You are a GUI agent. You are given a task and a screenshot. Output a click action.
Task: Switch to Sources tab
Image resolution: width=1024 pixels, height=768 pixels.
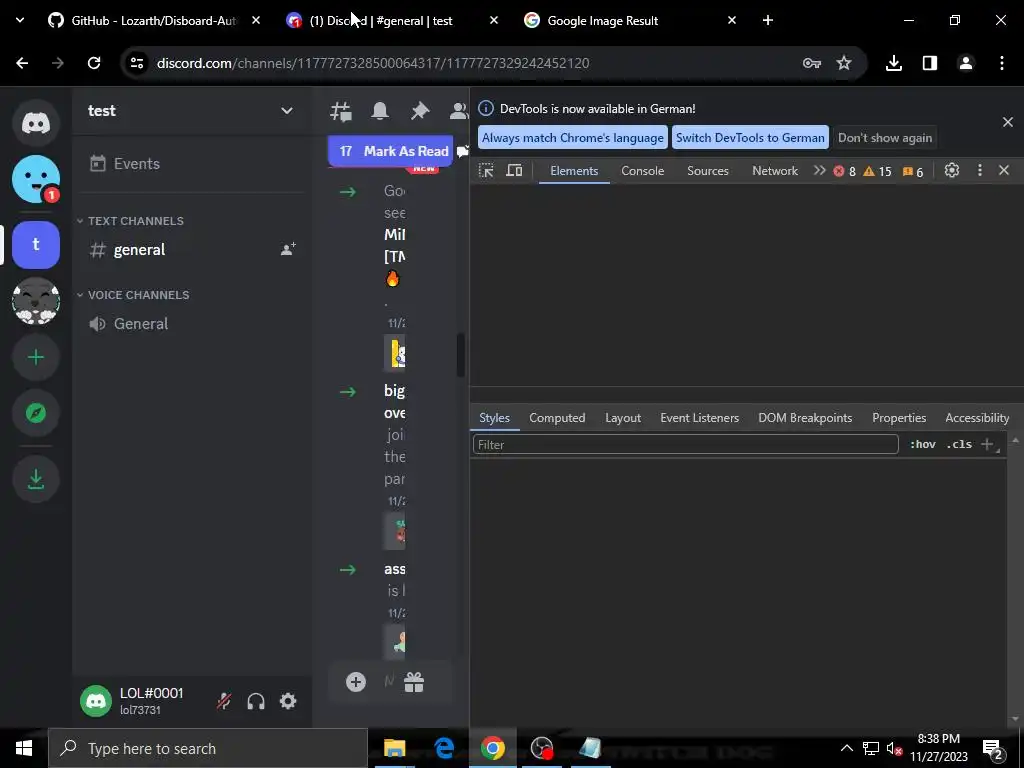708,171
